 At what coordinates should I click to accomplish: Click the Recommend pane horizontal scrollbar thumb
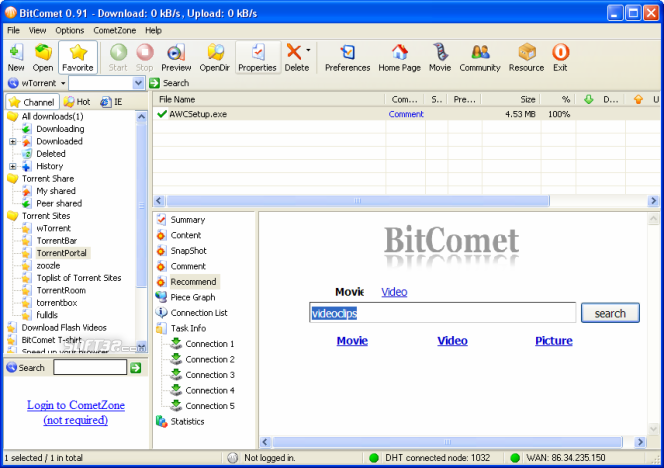coord(447,442)
